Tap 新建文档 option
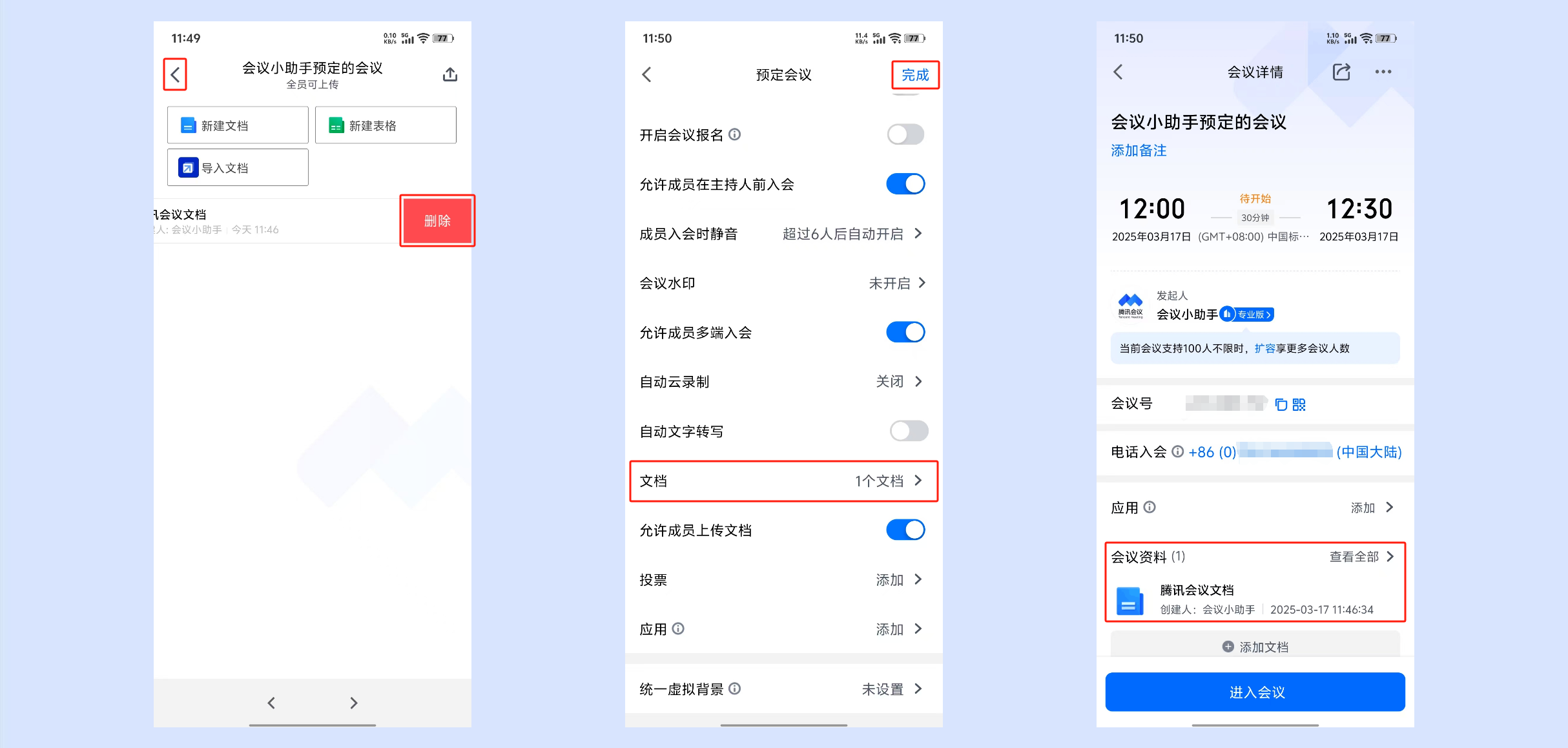This screenshot has width=1568, height=748. [238, 125]
